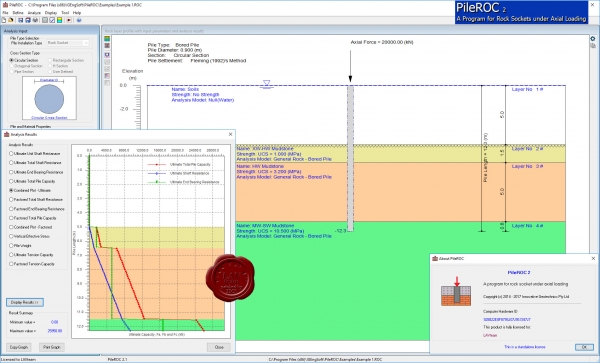Click the Computer Hardware ID value
600x363 pixels.
pos(507,319)
